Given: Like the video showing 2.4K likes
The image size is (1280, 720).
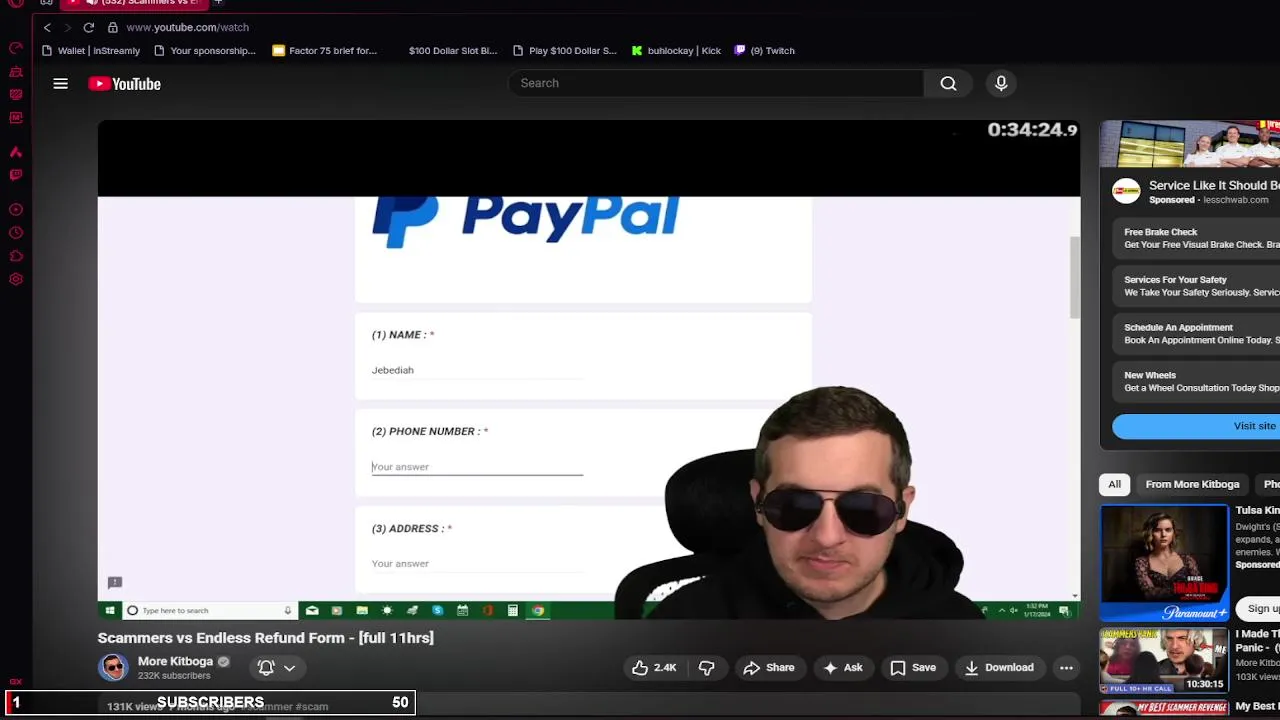Looking at the screenshot, I should click(x=654, y=668).
